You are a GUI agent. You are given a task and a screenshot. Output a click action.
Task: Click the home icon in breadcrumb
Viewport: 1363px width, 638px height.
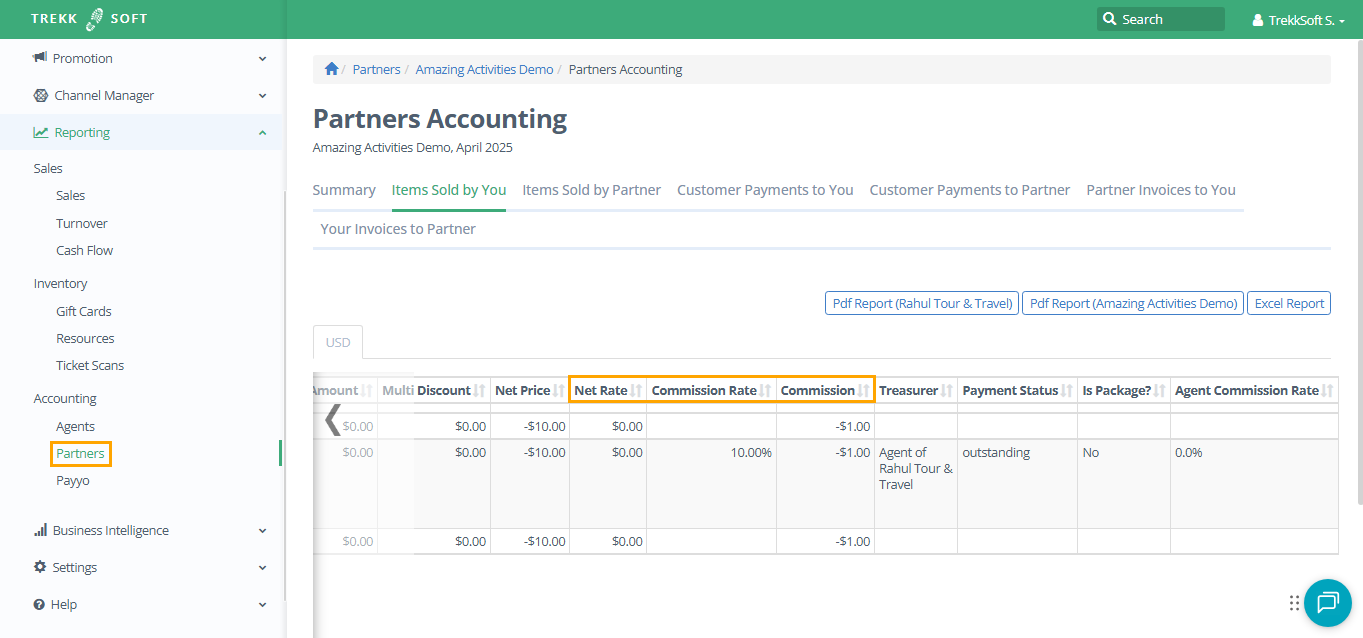click(x=331, y=69)
